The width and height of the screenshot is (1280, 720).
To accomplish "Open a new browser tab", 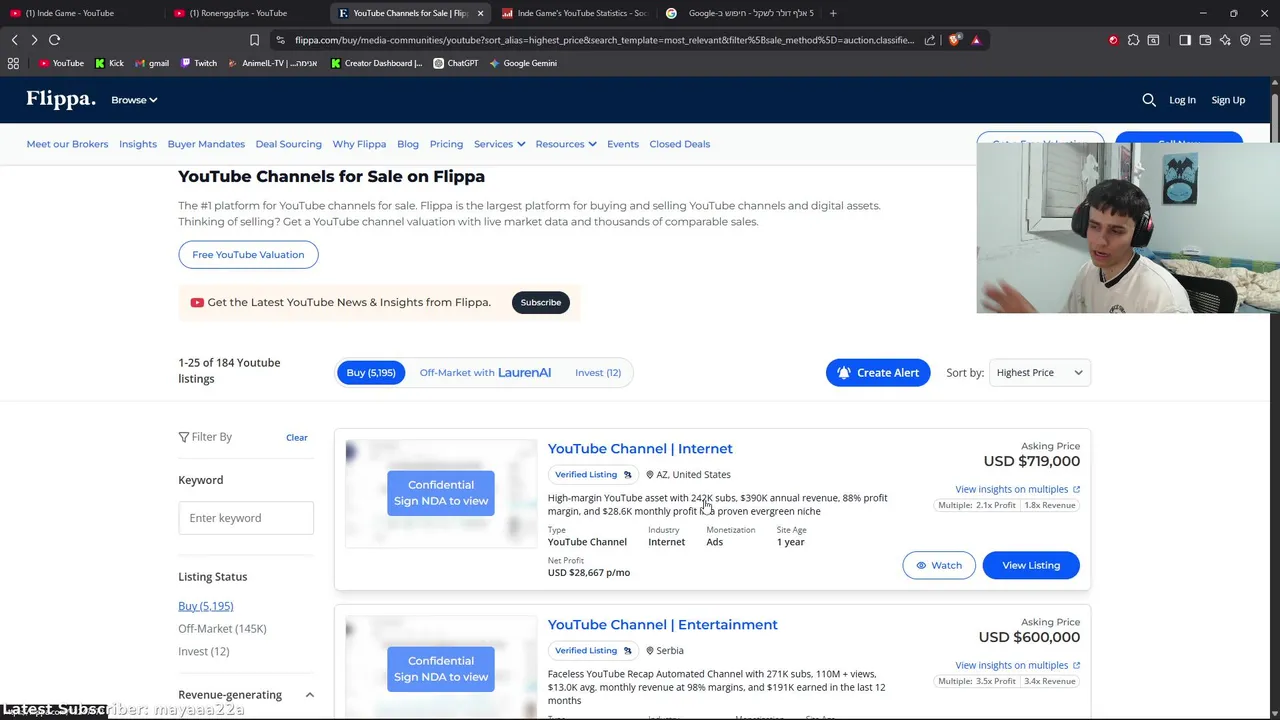I will [x=833, y=13].
